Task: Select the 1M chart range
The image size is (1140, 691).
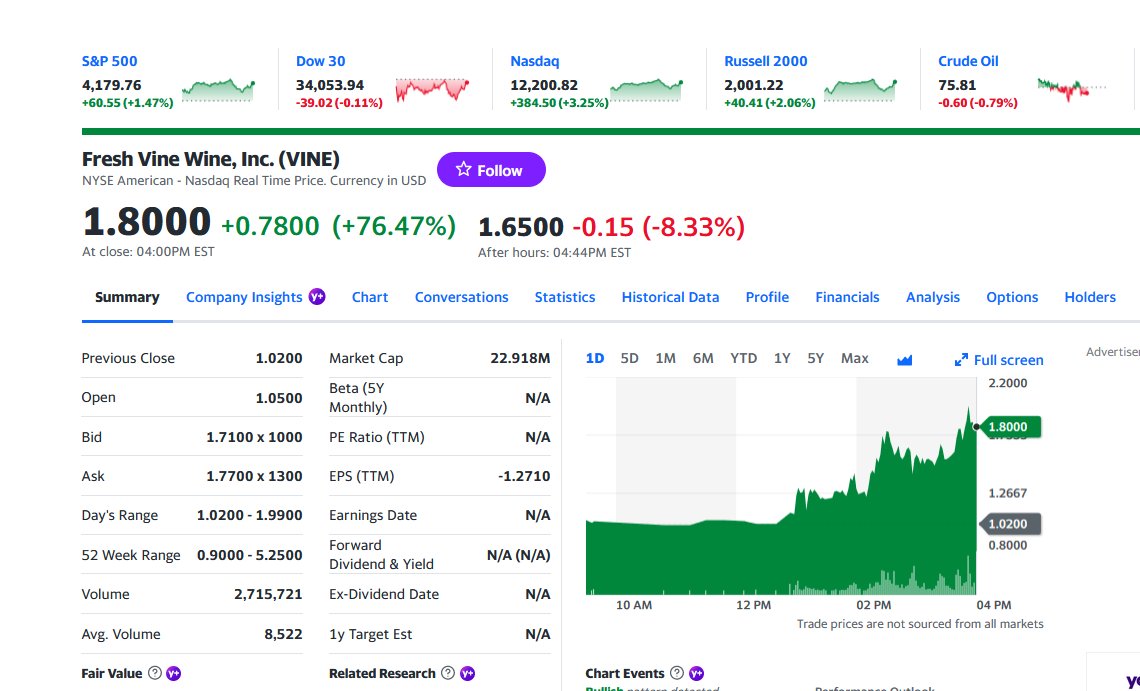Action: 665,358
